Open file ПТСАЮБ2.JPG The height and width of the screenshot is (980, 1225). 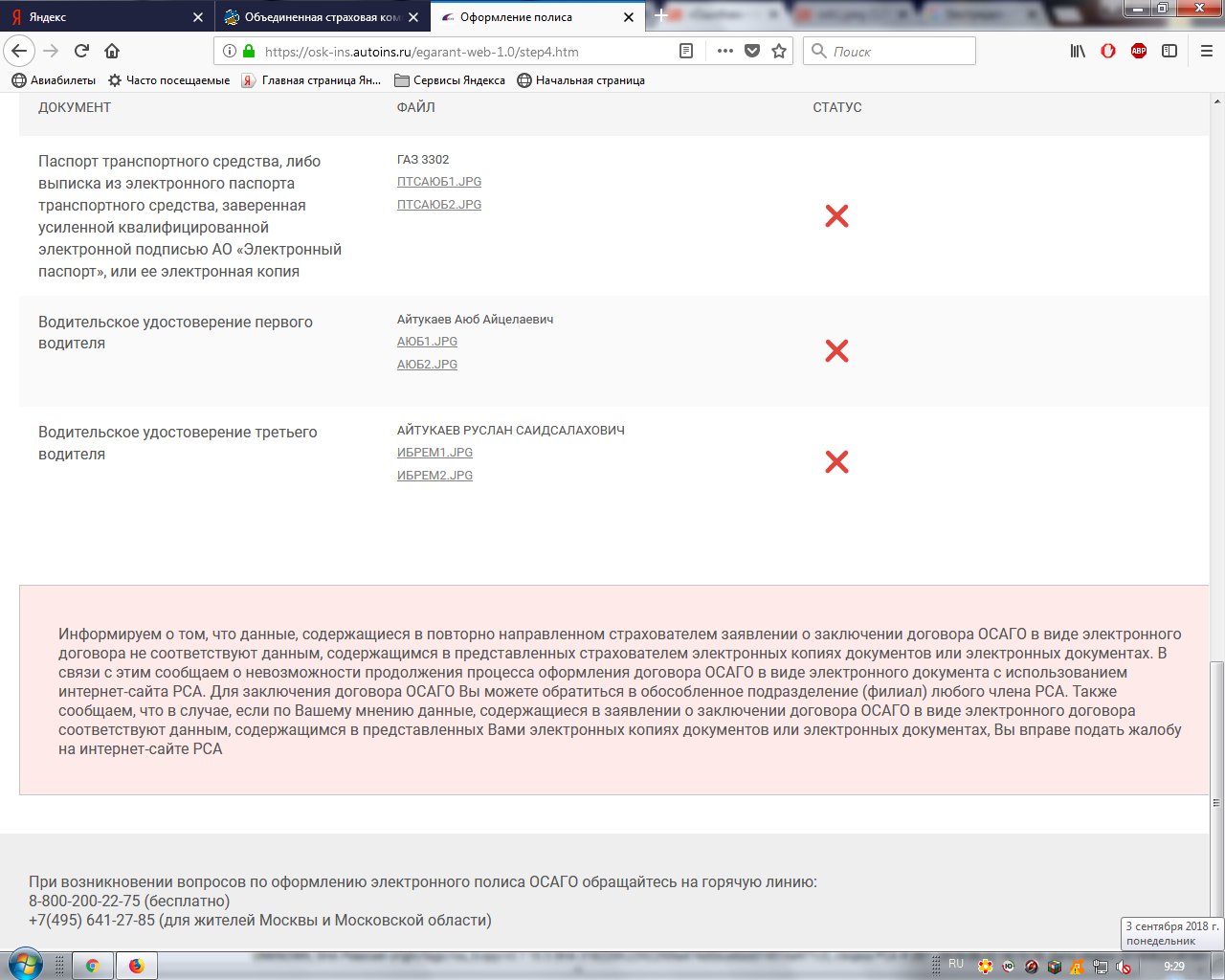click(439, 205)
